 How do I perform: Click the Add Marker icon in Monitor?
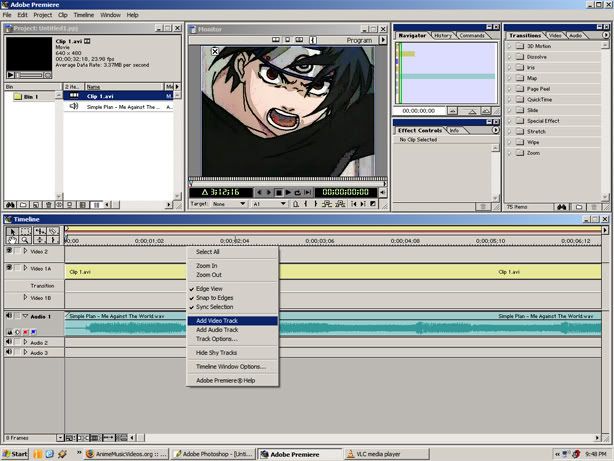(x=296, y=204)
